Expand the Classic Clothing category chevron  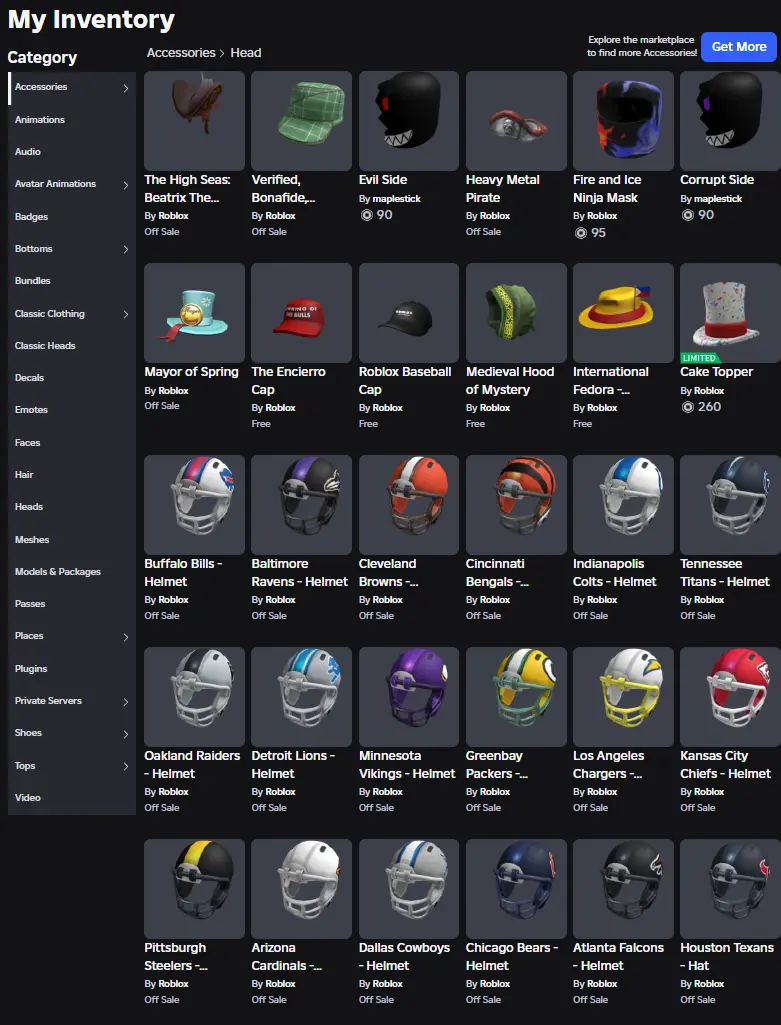[x=126, y=314]
